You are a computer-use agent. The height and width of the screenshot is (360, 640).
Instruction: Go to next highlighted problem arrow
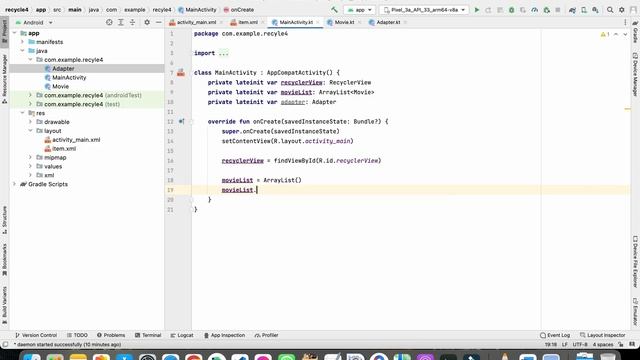625,35
